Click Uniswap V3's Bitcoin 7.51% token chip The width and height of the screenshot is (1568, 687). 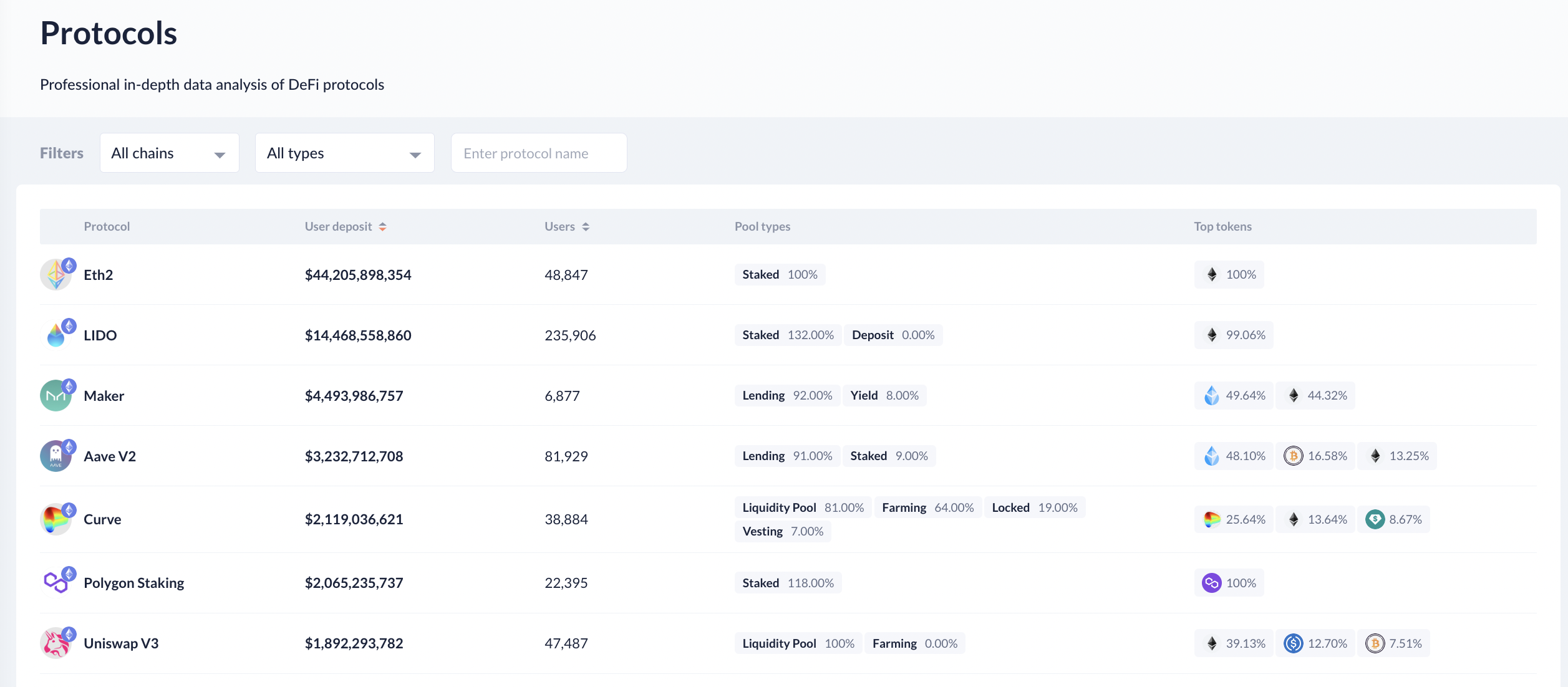(1393, 643)
